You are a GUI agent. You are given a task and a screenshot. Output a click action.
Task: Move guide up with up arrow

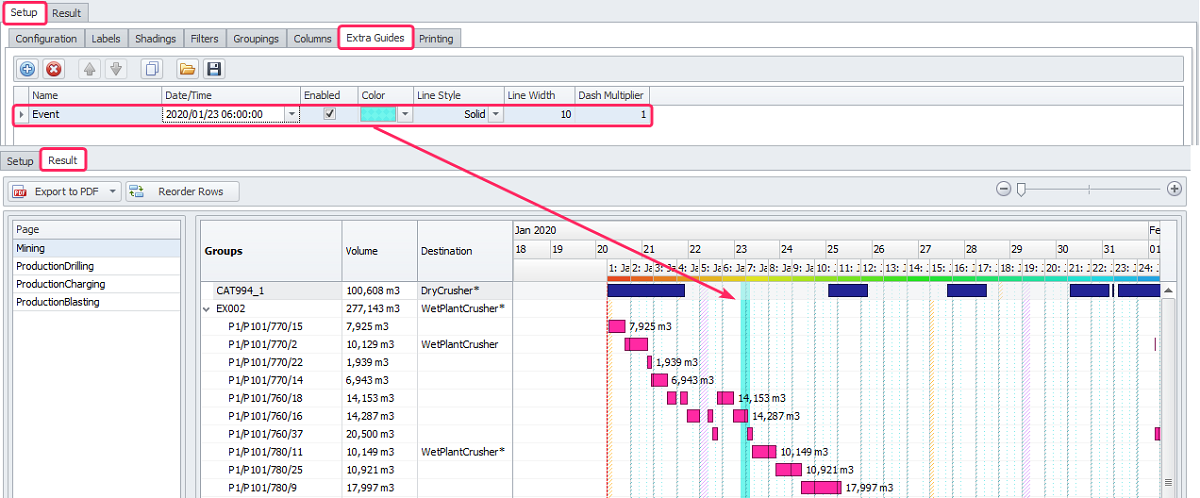pyautogui.click(x=88, y=69)
